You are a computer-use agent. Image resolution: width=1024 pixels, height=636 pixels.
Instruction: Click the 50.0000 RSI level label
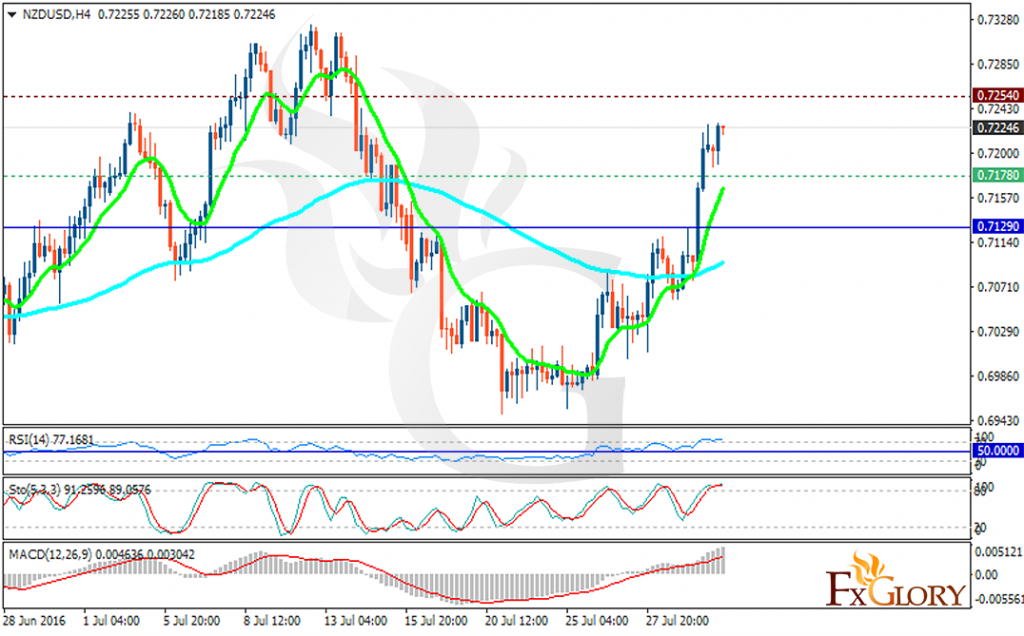(x=997, y=451)
